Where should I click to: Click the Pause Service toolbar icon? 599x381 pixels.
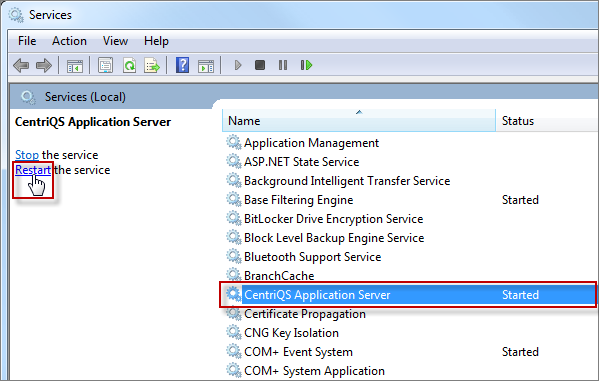pos(283,65)
